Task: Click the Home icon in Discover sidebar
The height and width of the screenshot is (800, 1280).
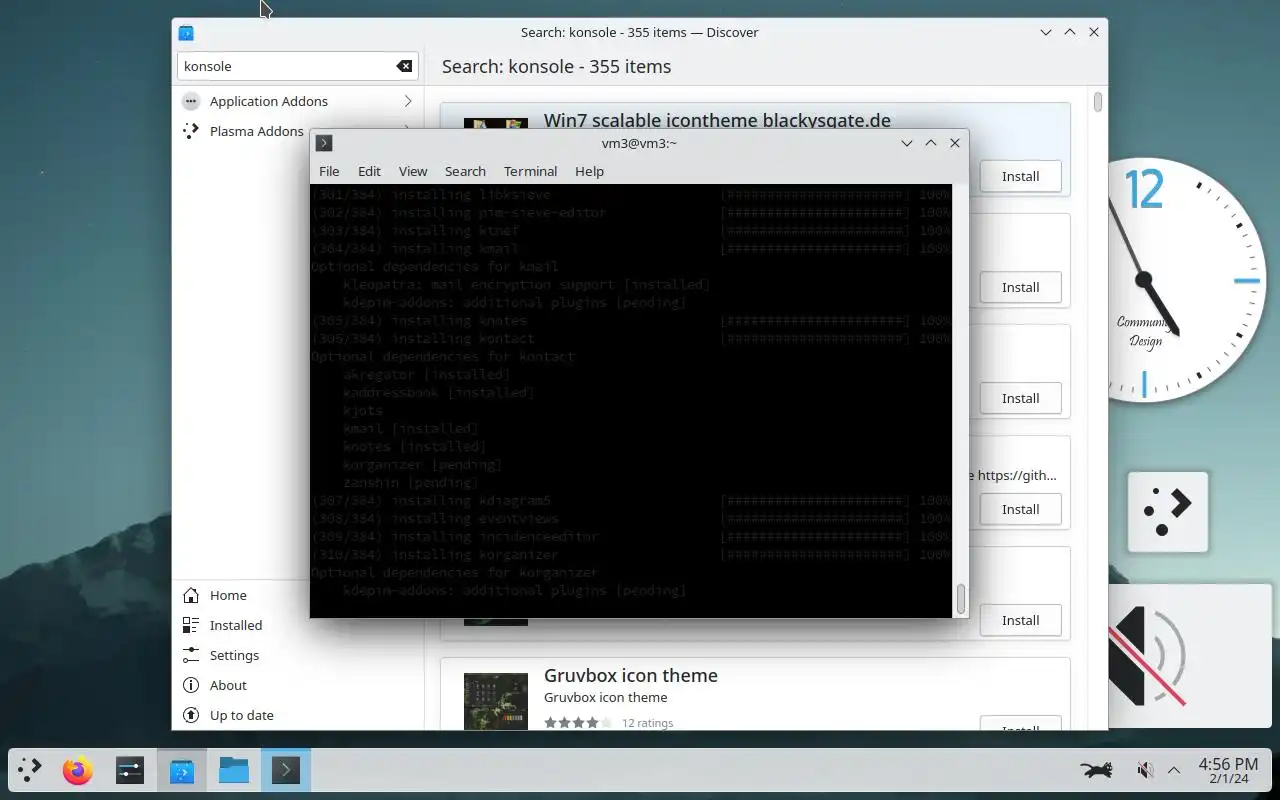Action: 190,595
